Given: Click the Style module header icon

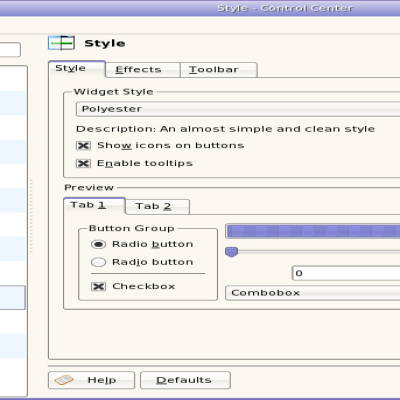Looking at the screenshot, I should pyautogui.click(x=61, y=43).
